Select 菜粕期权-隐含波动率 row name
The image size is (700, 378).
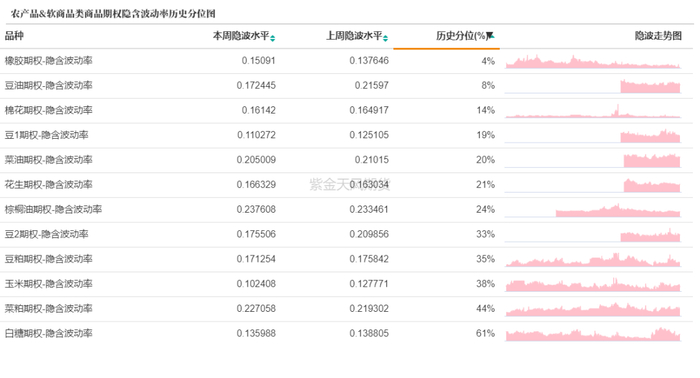point(48,308)
